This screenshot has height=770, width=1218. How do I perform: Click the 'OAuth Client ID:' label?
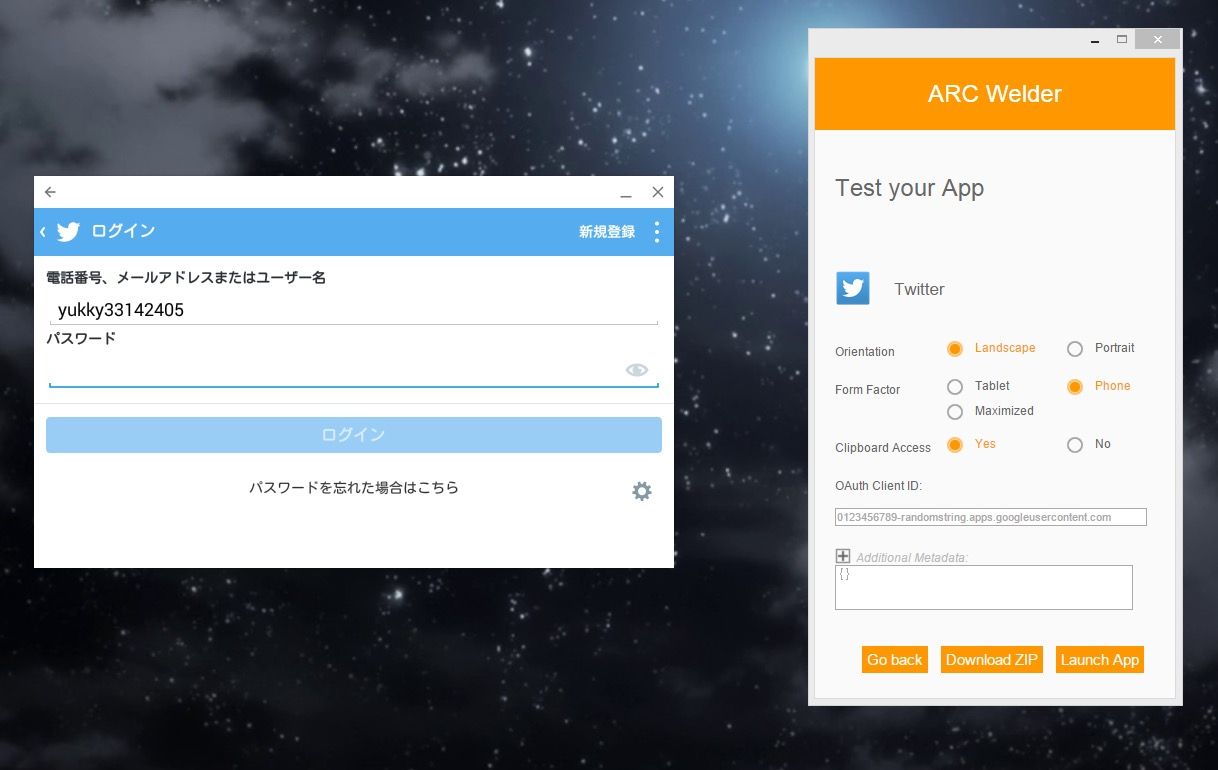tap(878, 486)
